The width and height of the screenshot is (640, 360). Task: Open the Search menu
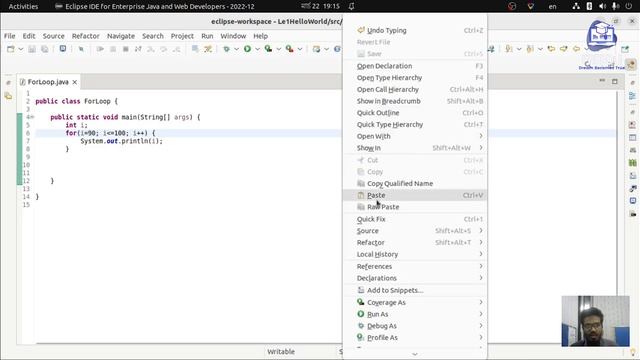pos(153,36)
